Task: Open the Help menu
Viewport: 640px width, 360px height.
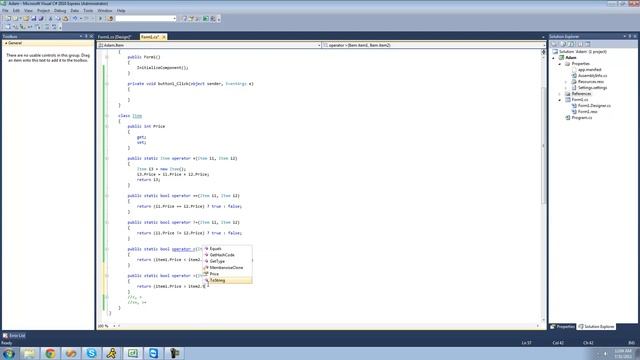Action: [121, 11]
